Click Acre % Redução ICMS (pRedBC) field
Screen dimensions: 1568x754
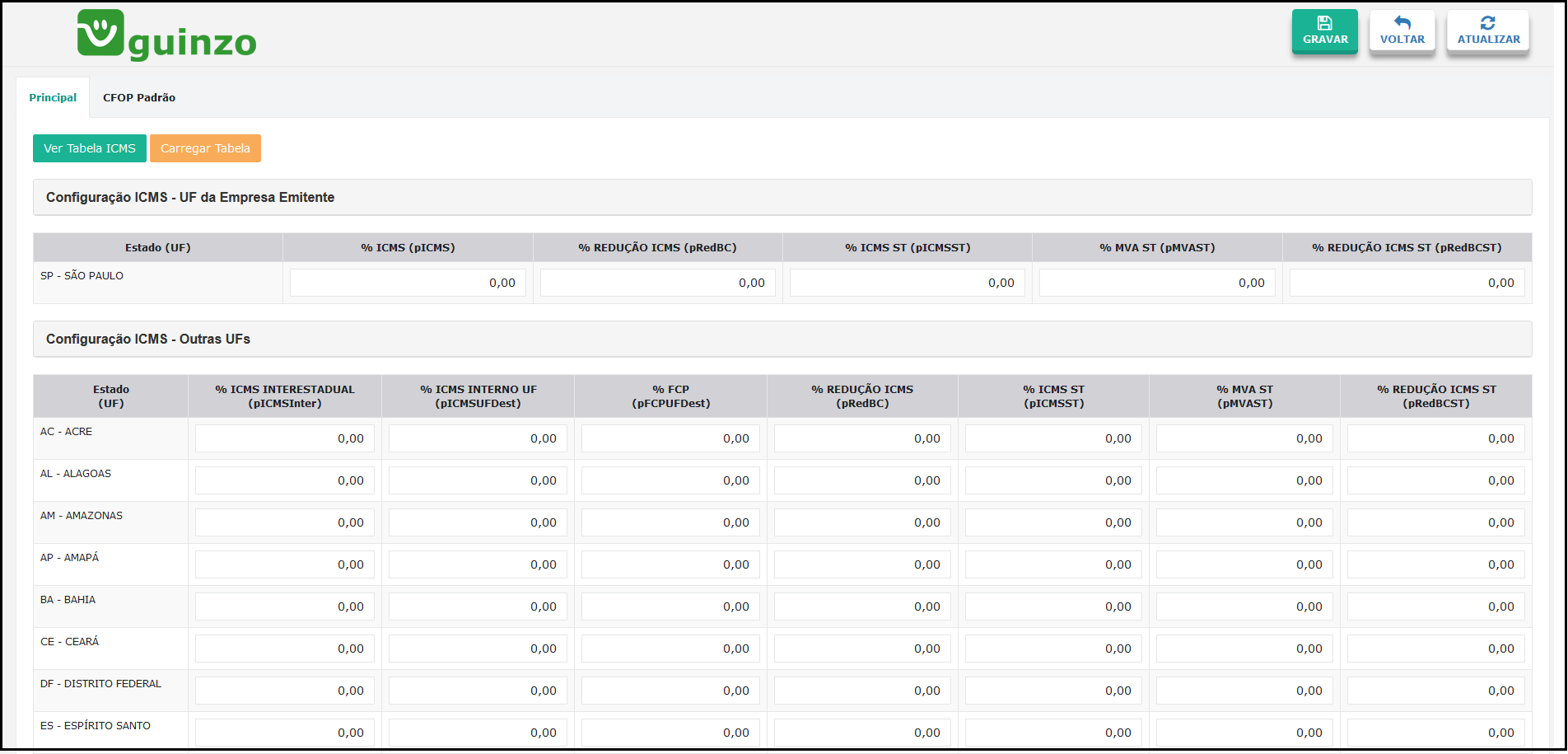(862, 438)
